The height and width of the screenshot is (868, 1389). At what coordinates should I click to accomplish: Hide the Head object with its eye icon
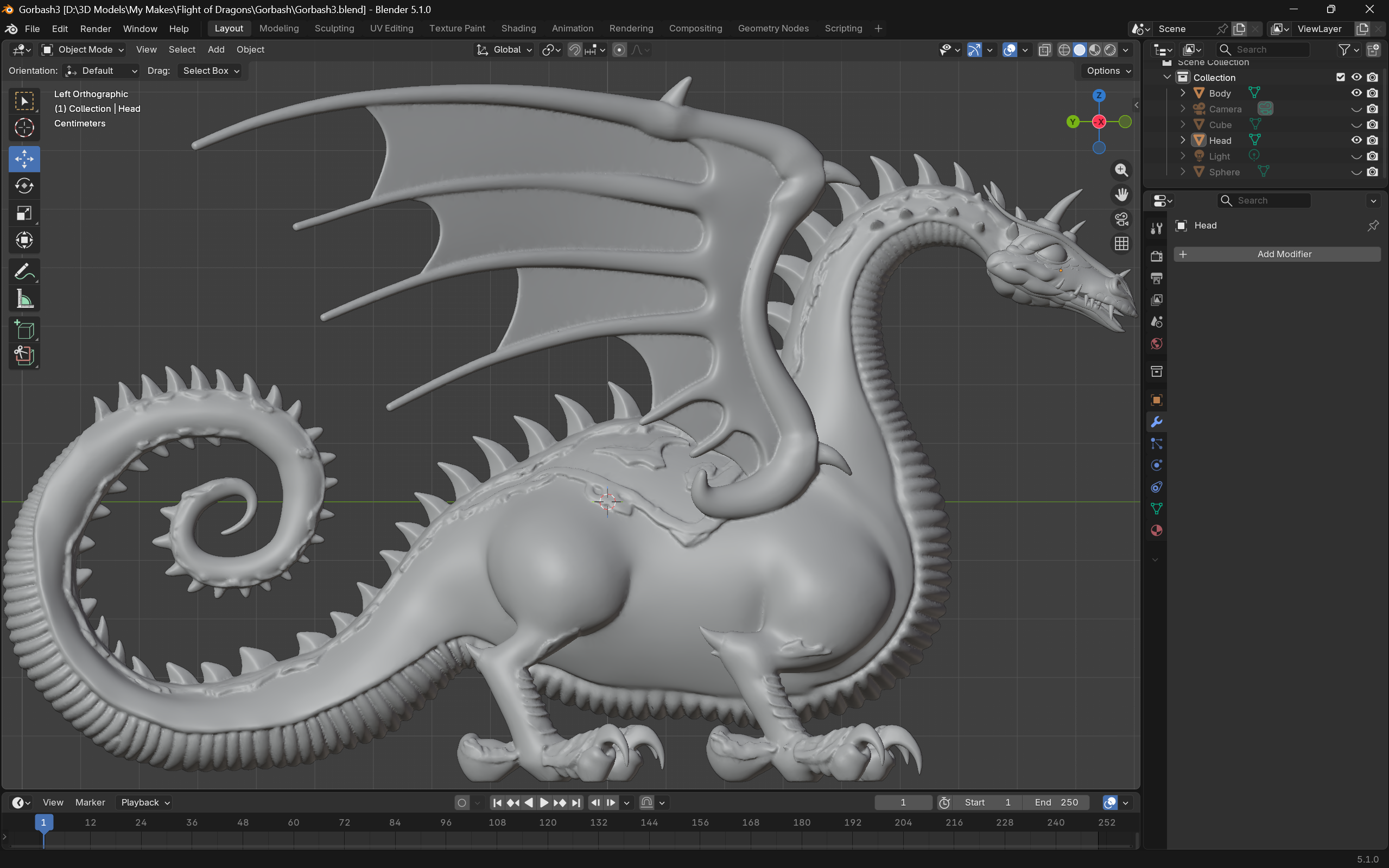1356,140
